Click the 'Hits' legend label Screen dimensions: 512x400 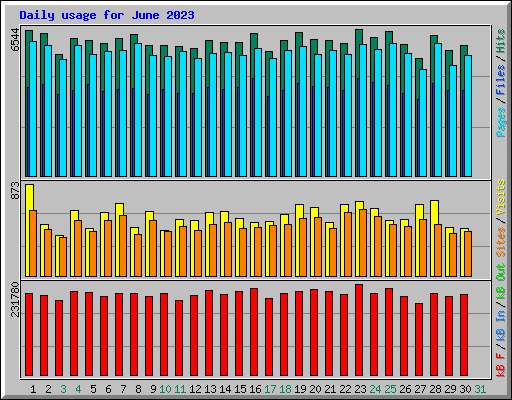501,41
